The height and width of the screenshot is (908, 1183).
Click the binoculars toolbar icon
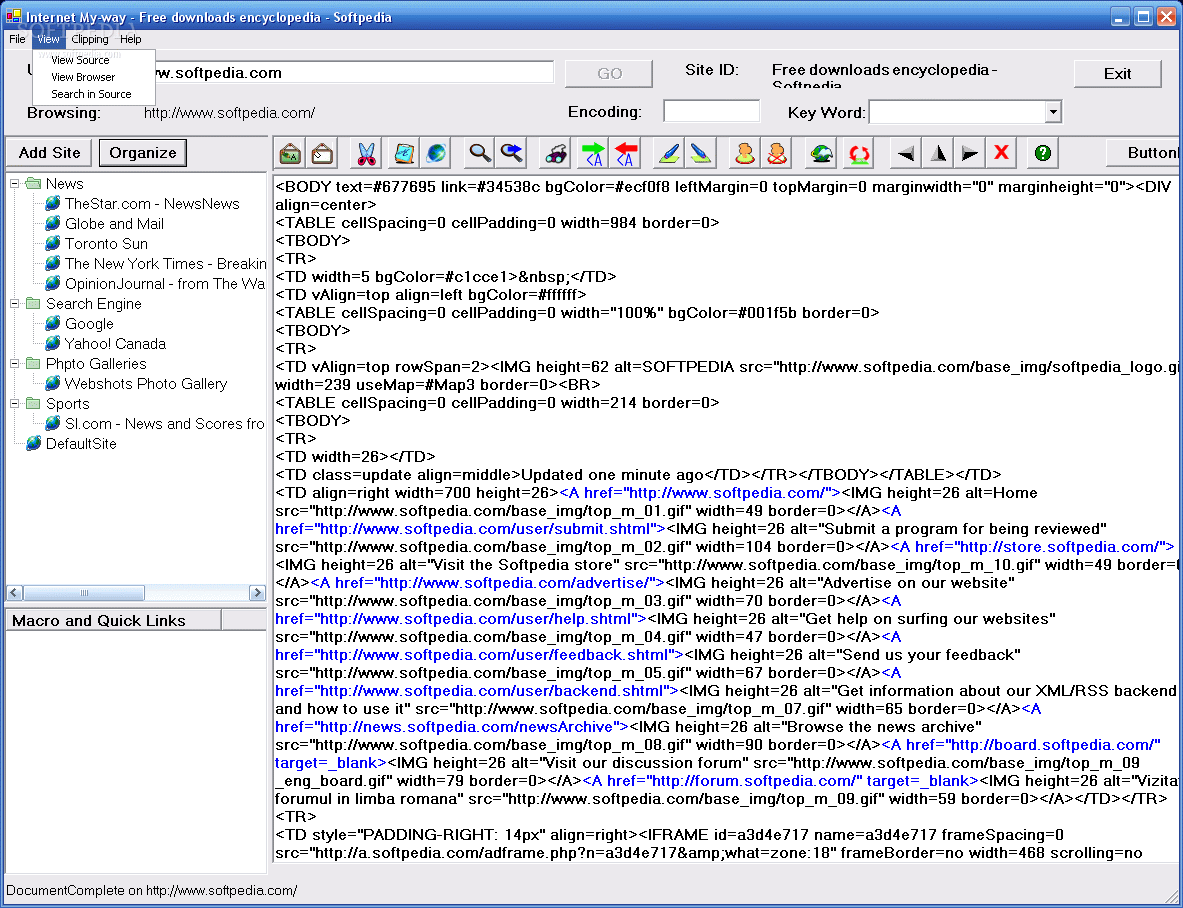[x=556, y=153]
